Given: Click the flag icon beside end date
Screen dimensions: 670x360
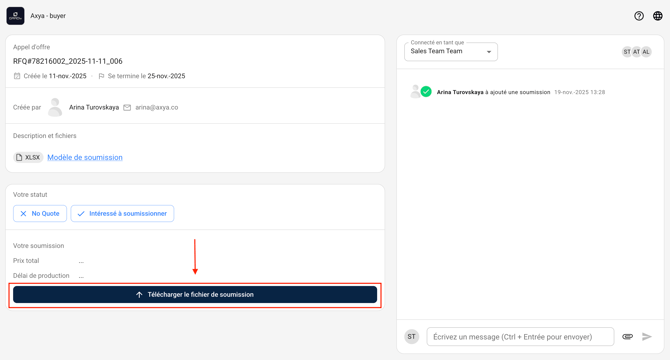Looking at the screenshot, I should pos(101,76).
